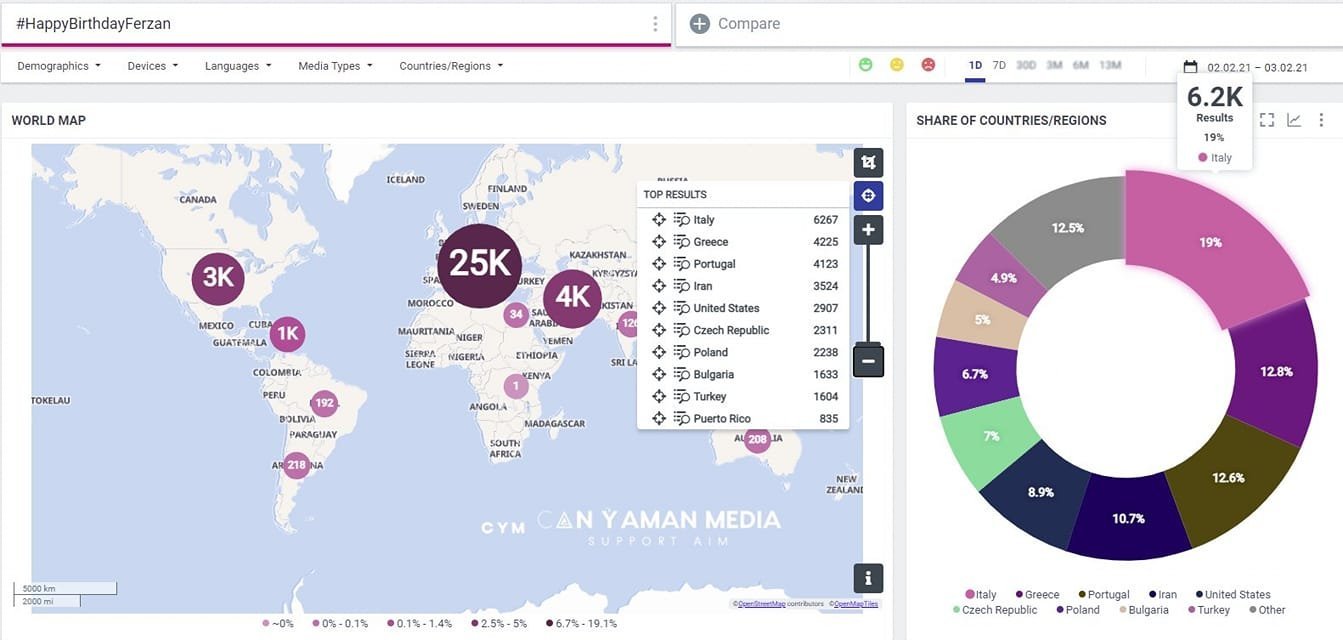
Task: Switch to the line chart view icon
Action: click(1294, 120)
